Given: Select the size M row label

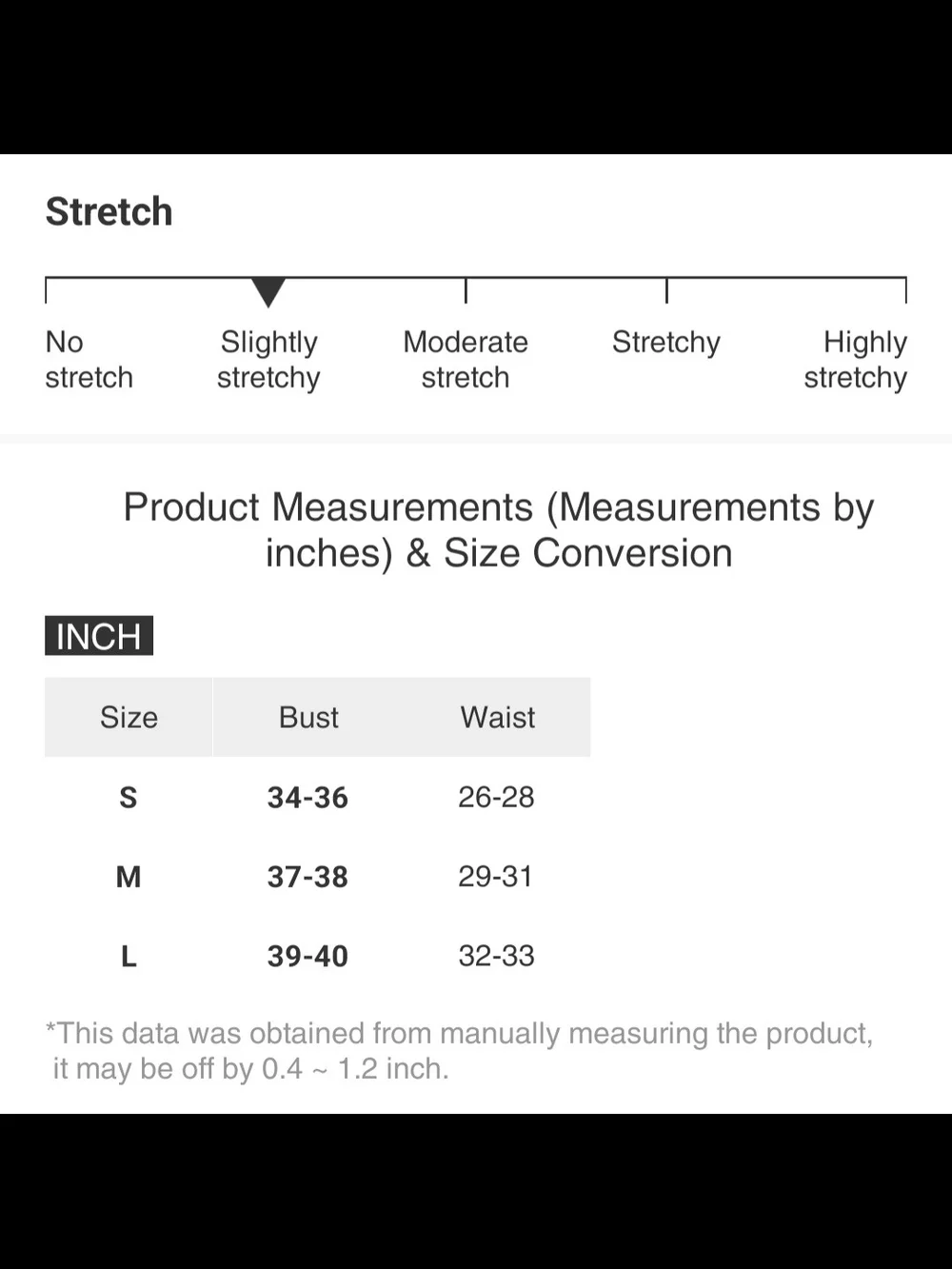Looking at the screenshot, I should [129, 876].
